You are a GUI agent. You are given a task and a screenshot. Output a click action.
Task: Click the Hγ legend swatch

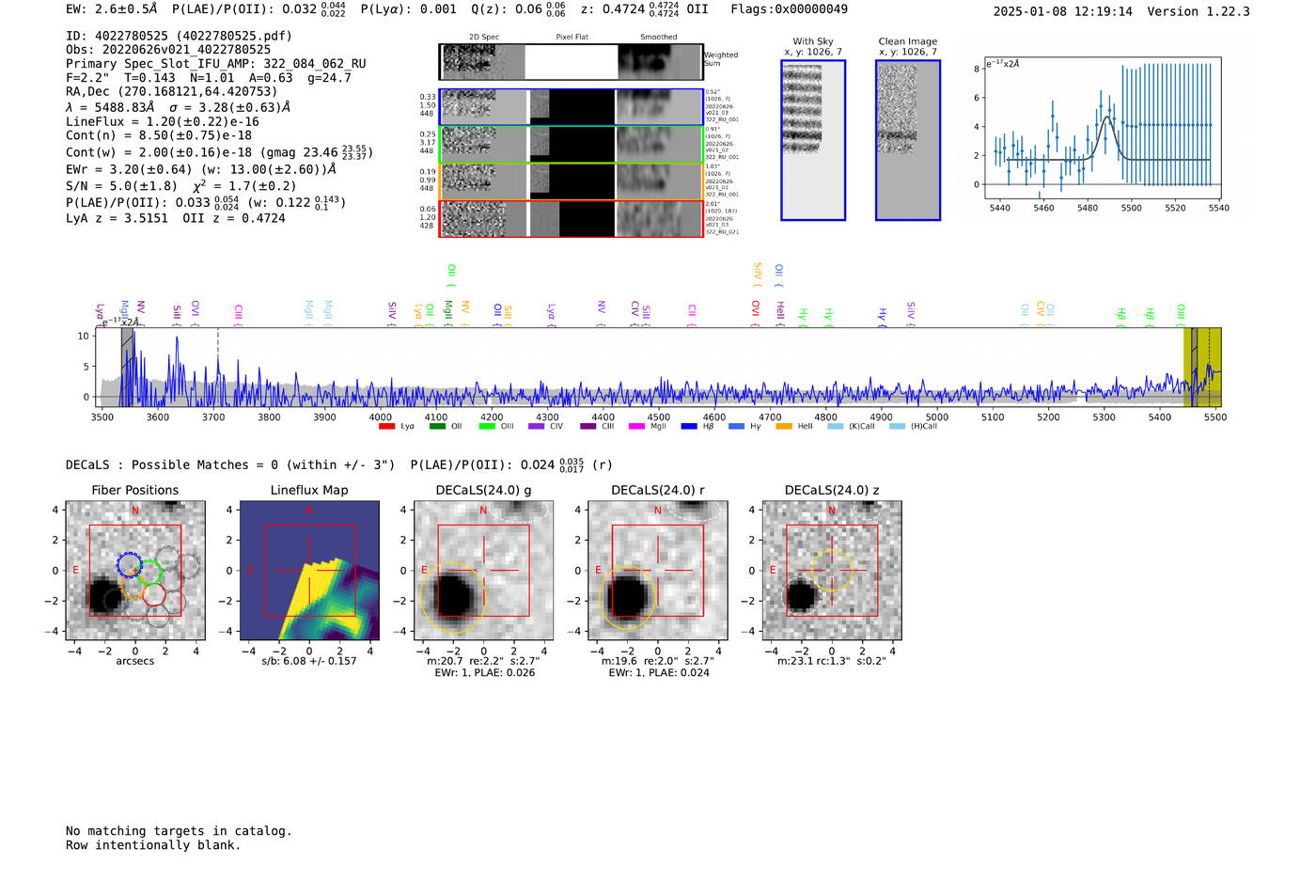point(736,427)
